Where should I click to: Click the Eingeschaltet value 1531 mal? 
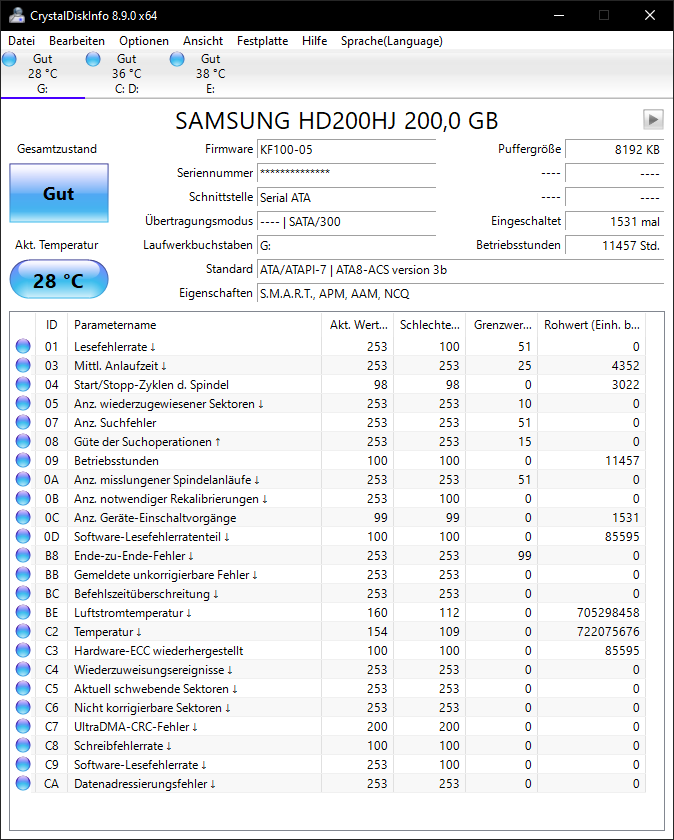tap(615, 222)
